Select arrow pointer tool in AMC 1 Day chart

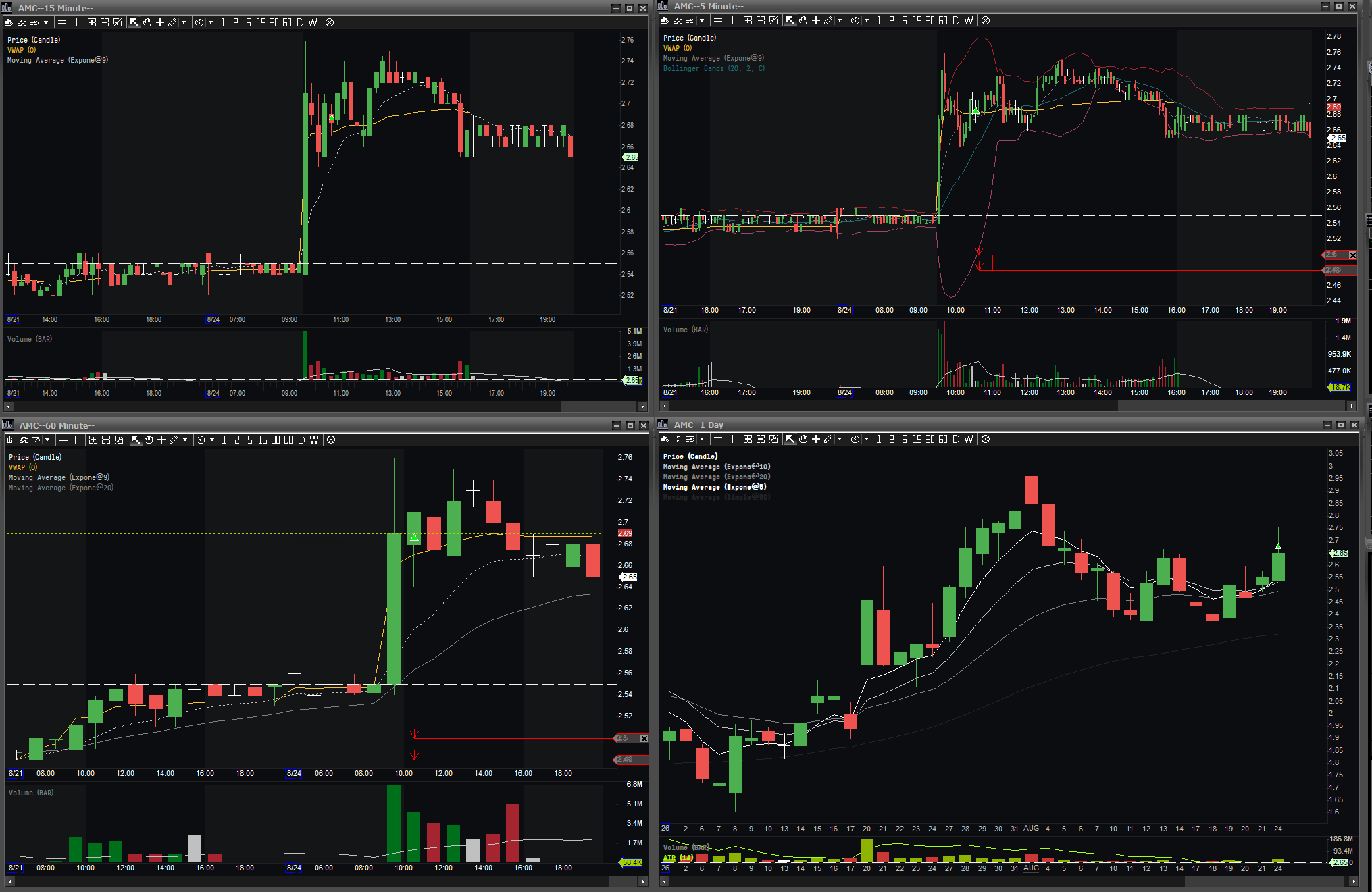click(x=790, y=439)
